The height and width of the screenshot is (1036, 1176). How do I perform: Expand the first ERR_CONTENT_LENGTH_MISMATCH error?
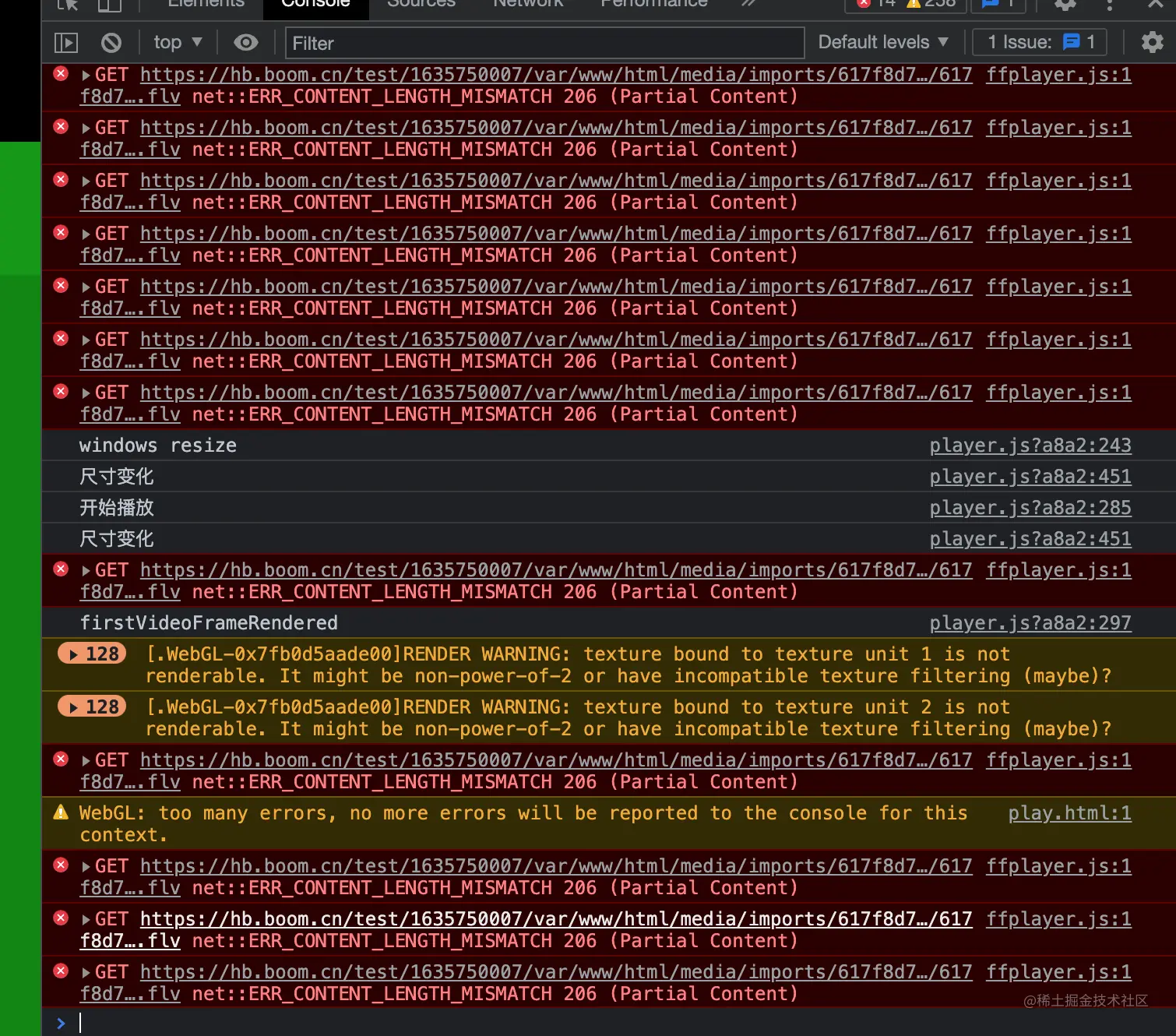tap(86, 74)
